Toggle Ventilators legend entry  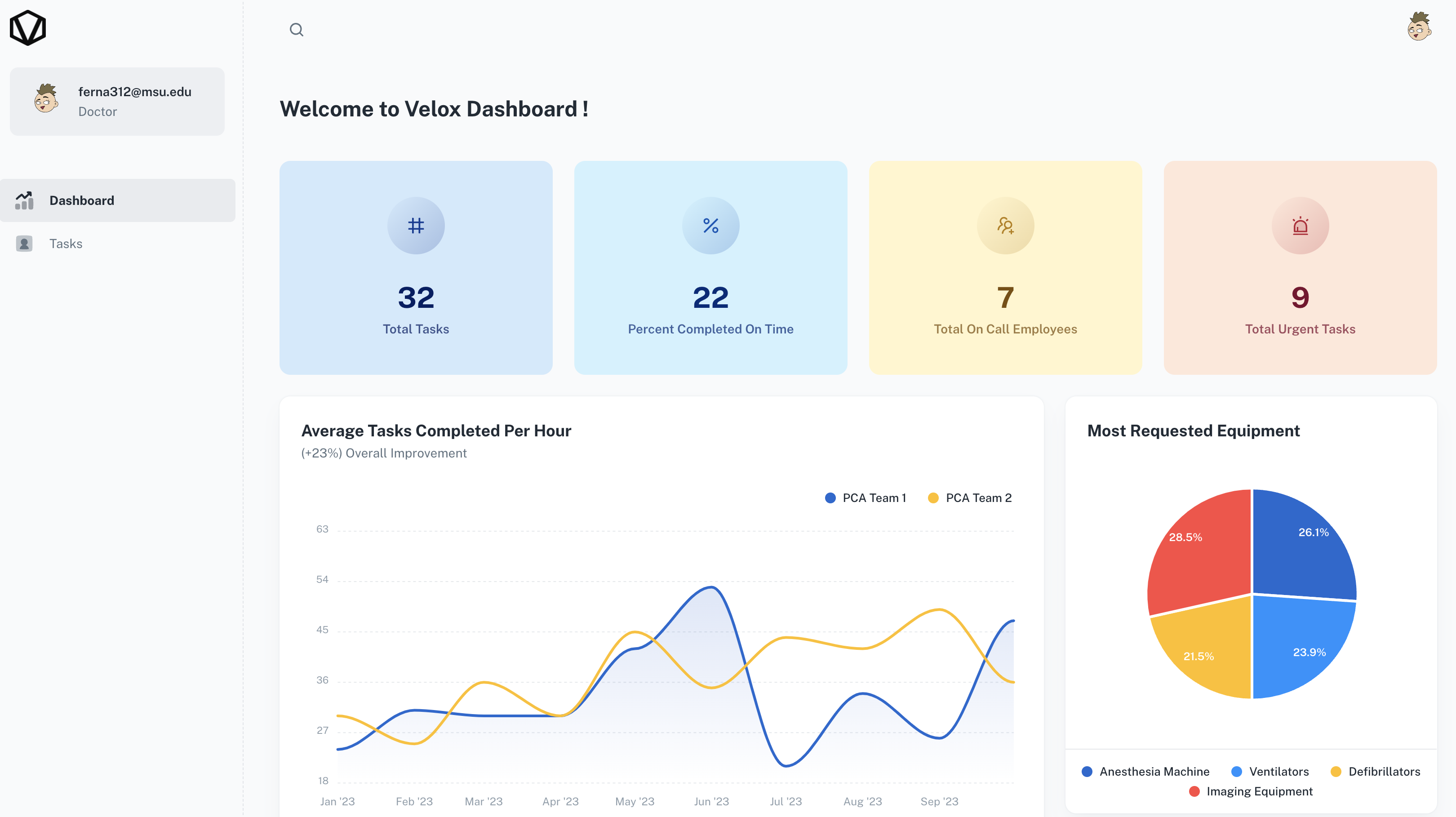point(1270,771)
